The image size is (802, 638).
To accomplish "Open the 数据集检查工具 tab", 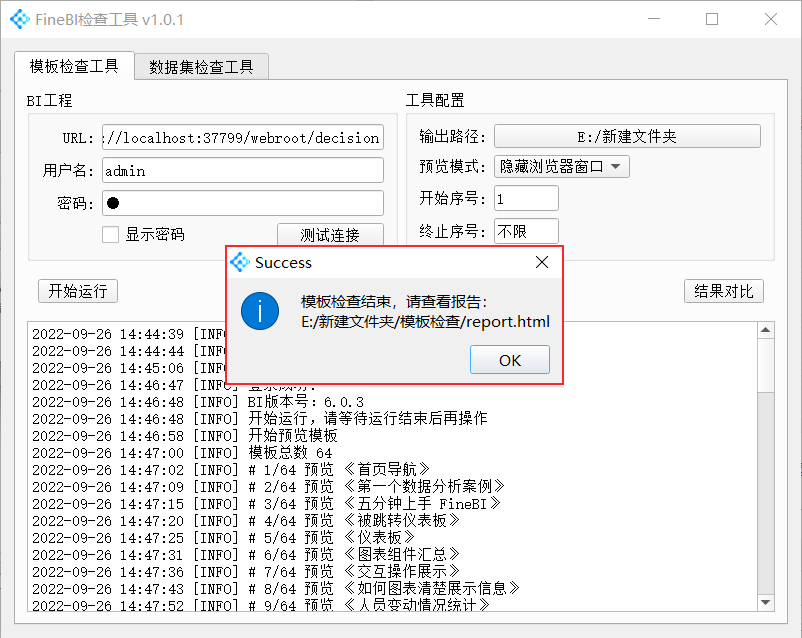I will [202, 67].
